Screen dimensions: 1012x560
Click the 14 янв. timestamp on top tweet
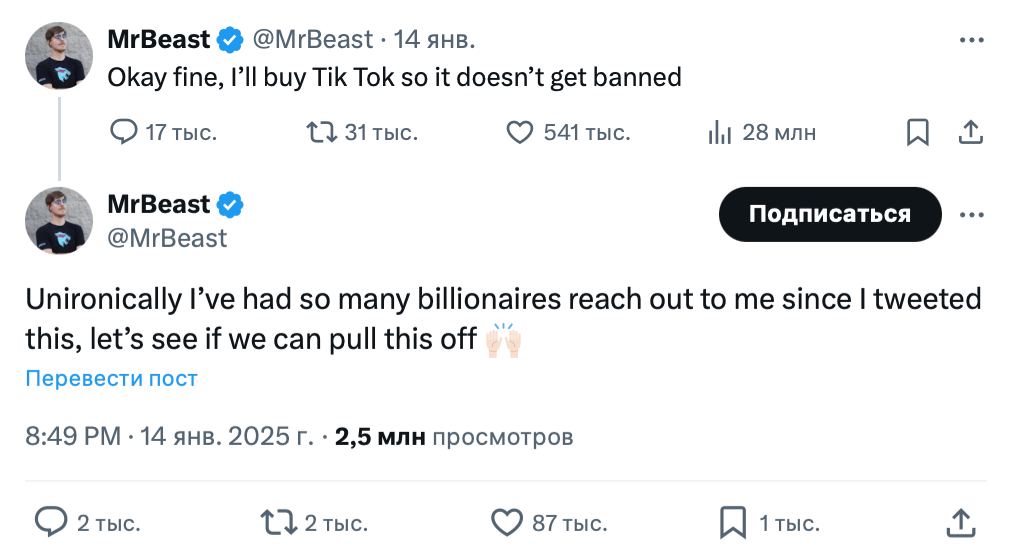434,40
